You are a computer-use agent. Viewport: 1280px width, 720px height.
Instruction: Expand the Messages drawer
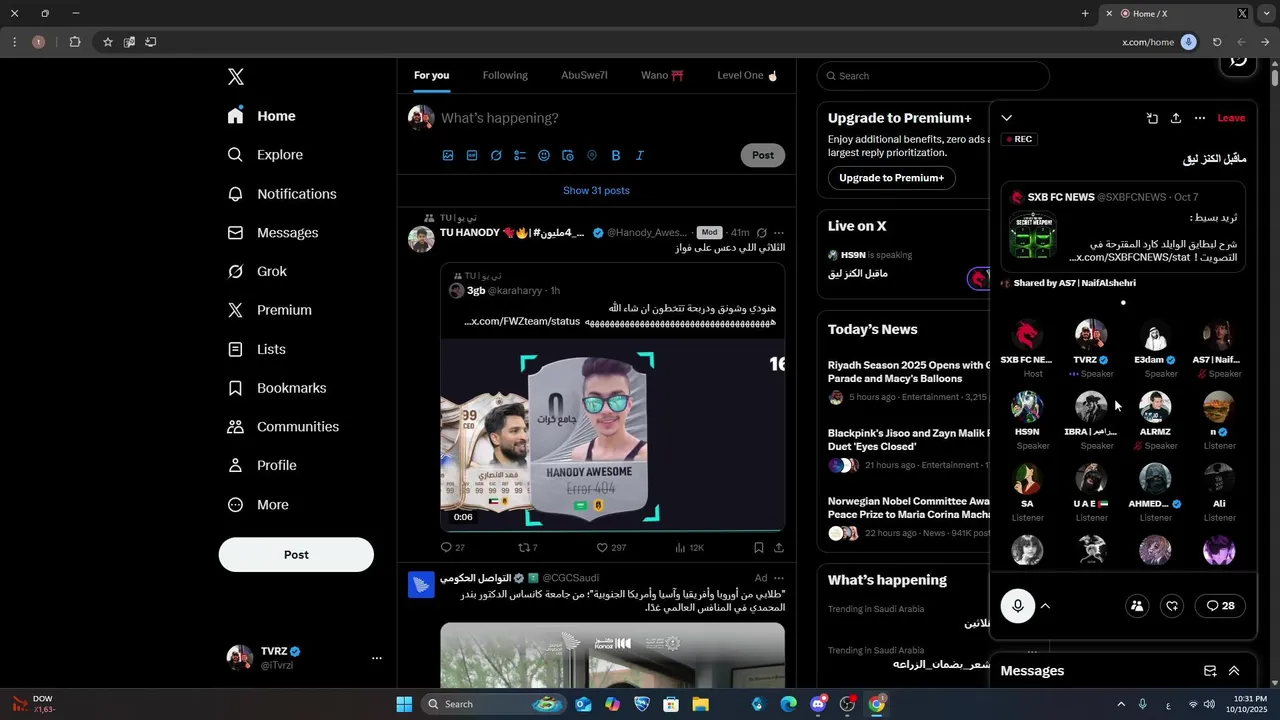[x=1234, y=671]
